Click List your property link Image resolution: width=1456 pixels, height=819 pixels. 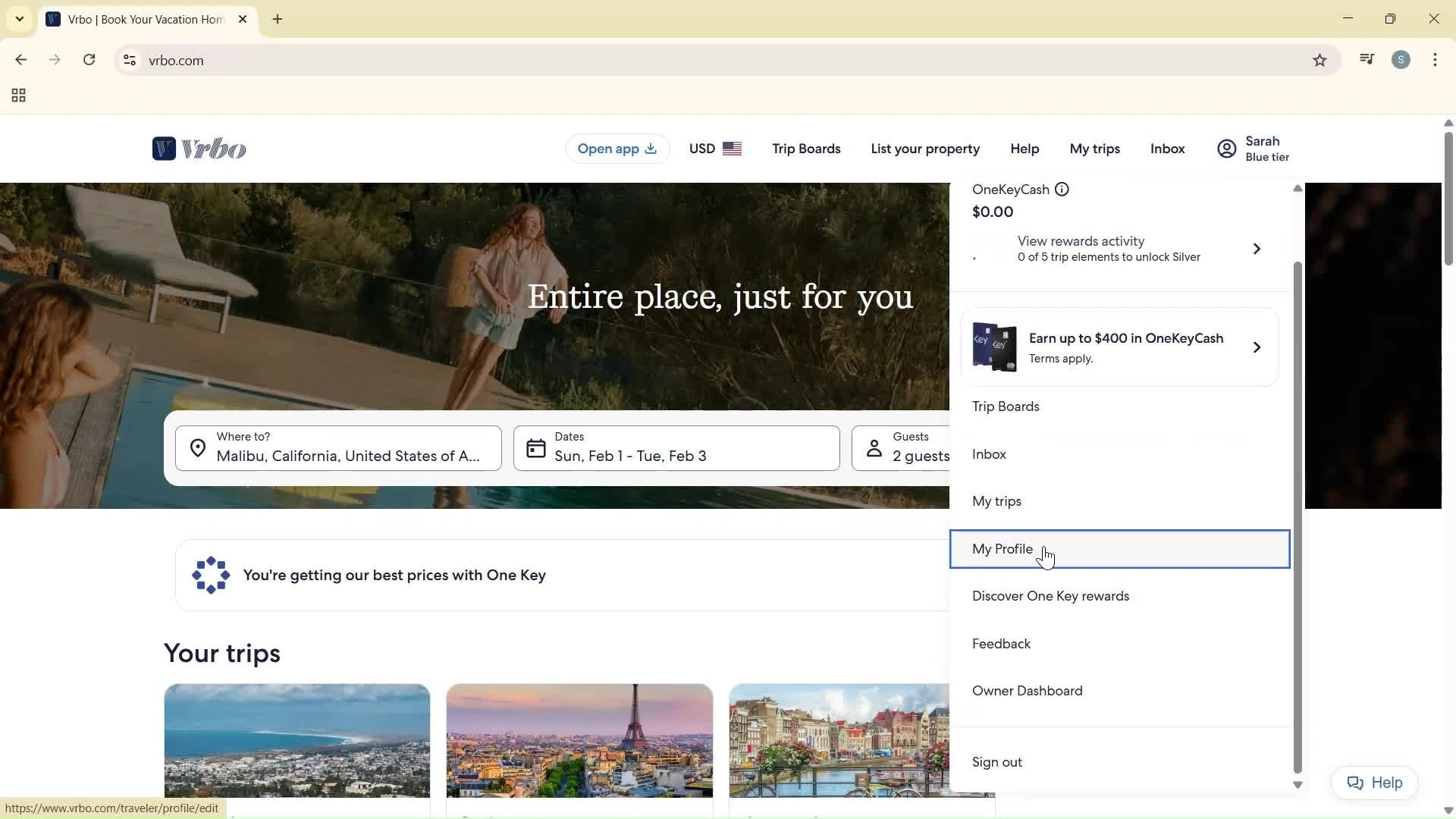[925, 149]
